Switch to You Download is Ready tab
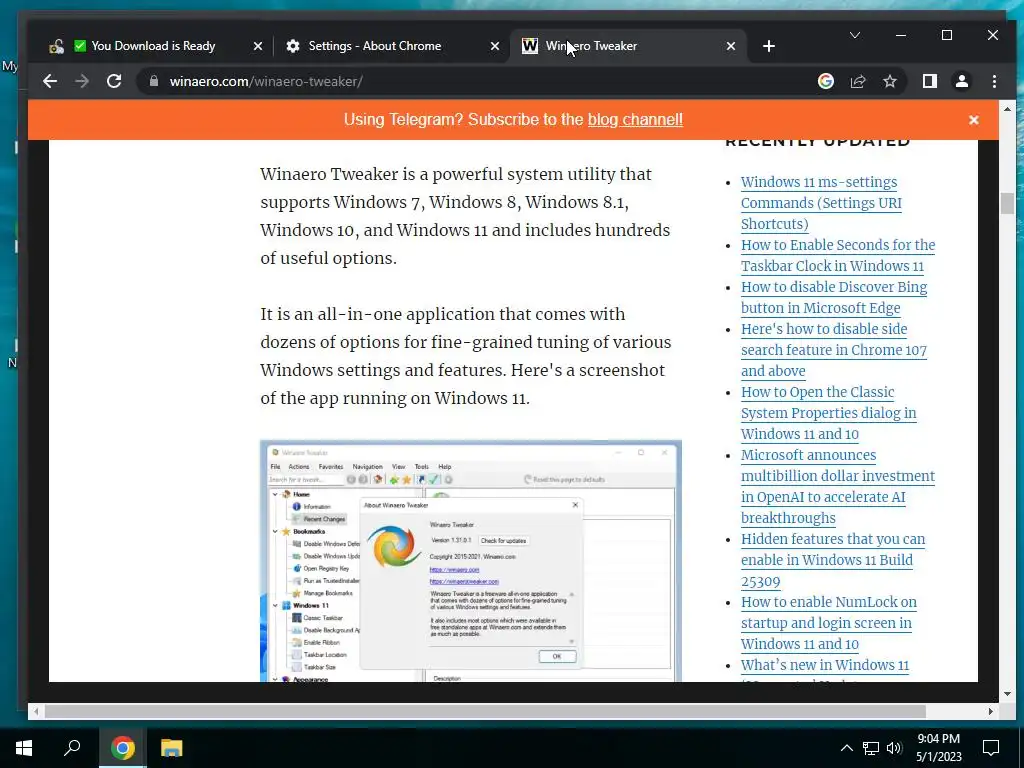The image size is (1024, 768). coord(153,46)
